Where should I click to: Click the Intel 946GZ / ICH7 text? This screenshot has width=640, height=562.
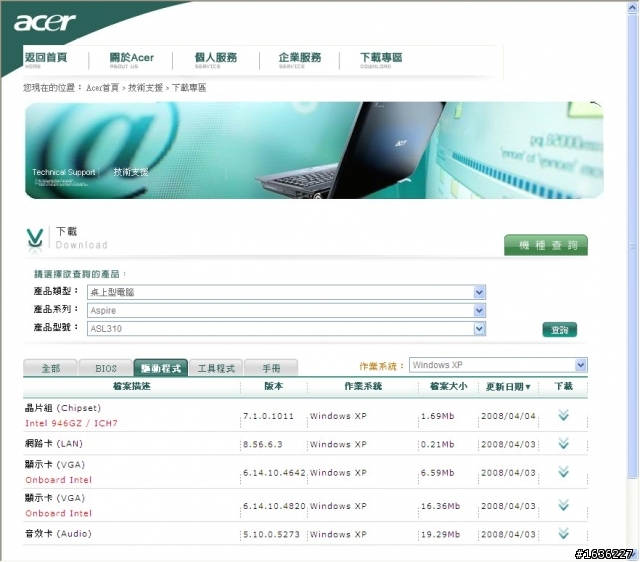[71, 423]
